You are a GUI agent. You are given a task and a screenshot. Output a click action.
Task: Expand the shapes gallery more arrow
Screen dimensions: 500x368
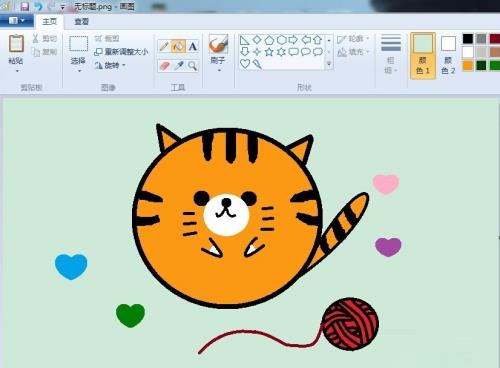(329, 63)
